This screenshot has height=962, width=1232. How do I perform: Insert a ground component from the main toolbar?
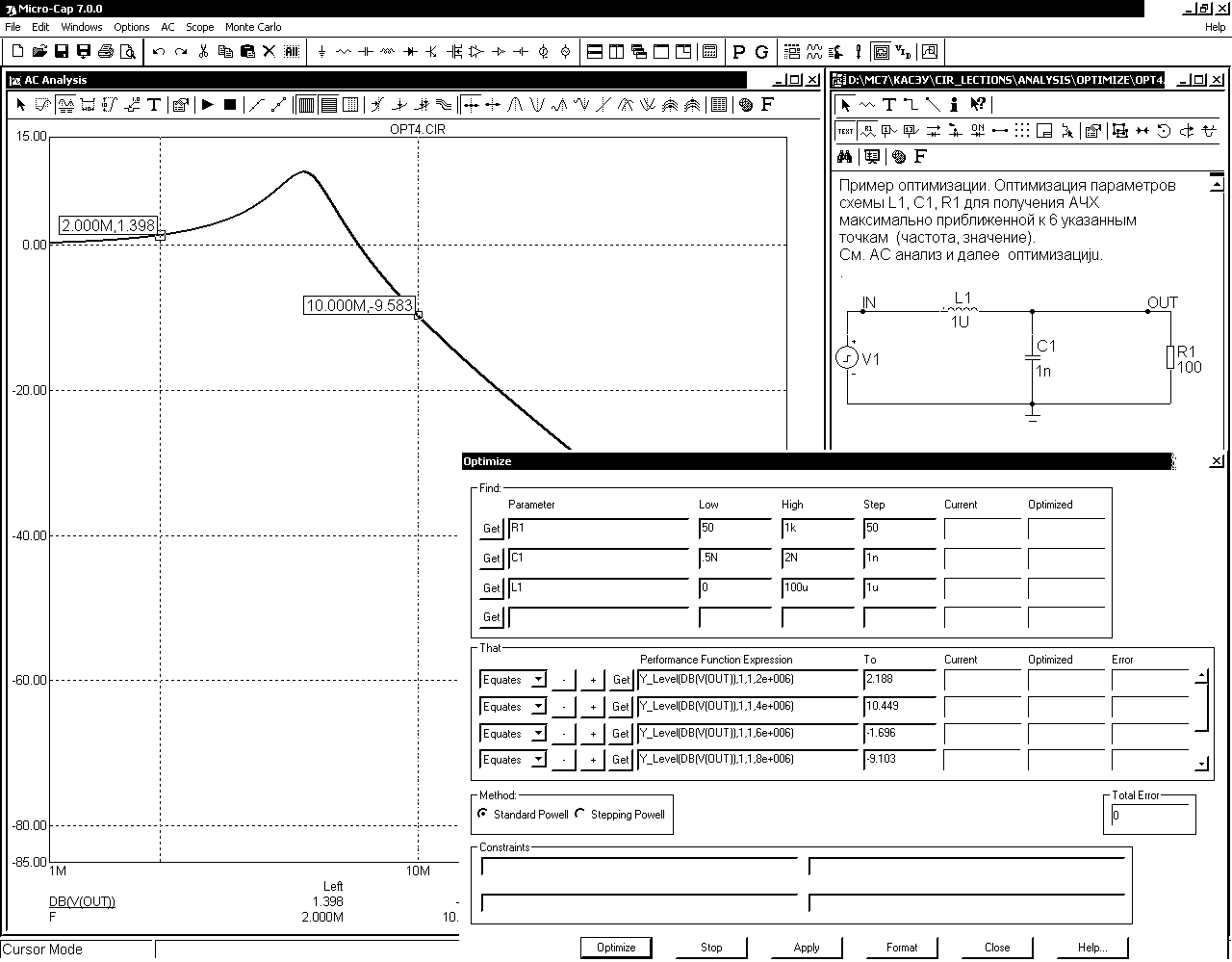pos(321,52)
